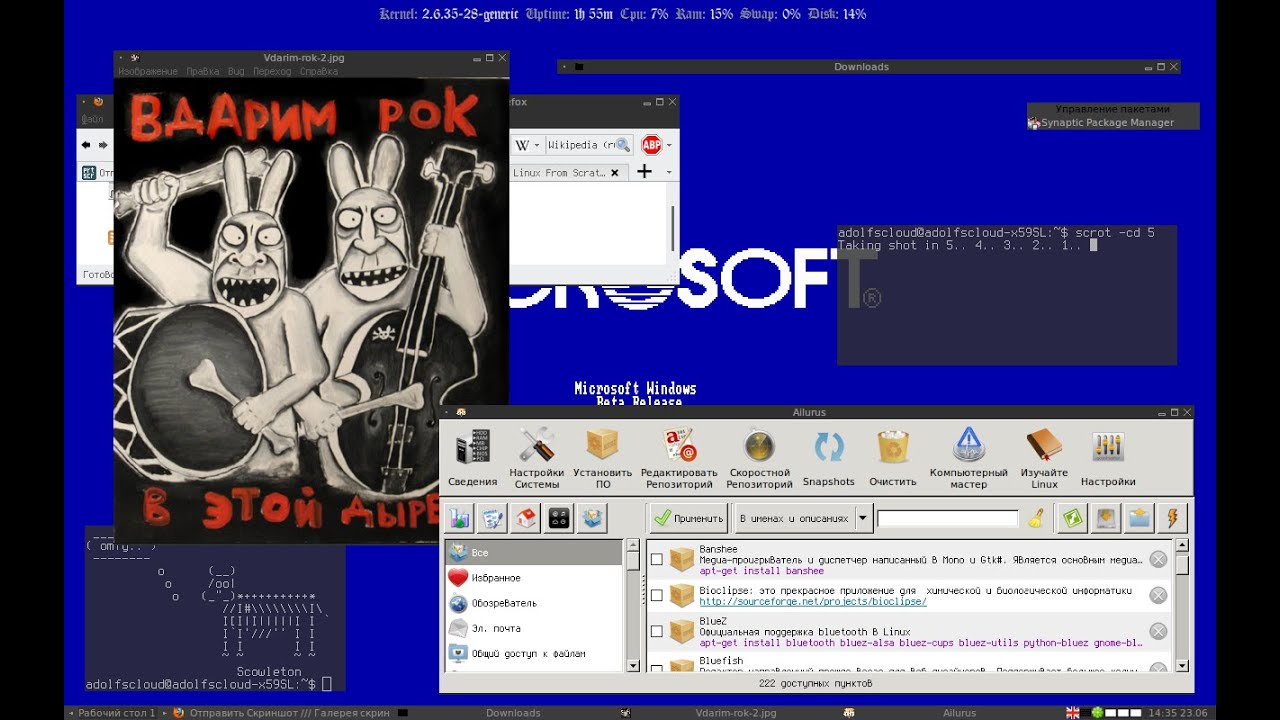Click the Wikipedia search magnifier in Firefox
This screenshot has height=720, width=1280.
(623, 145)
